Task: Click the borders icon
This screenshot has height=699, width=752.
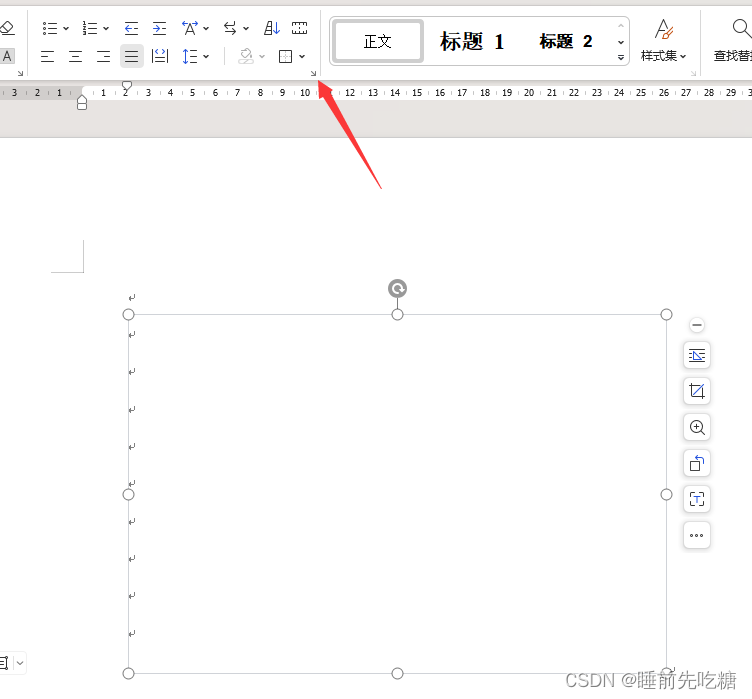Action: point(285,57)
